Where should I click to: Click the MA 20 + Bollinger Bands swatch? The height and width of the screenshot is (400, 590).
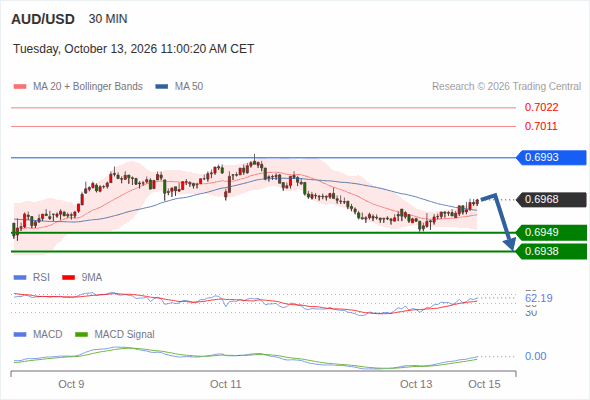pyautogui.click(x=20, y=87)
